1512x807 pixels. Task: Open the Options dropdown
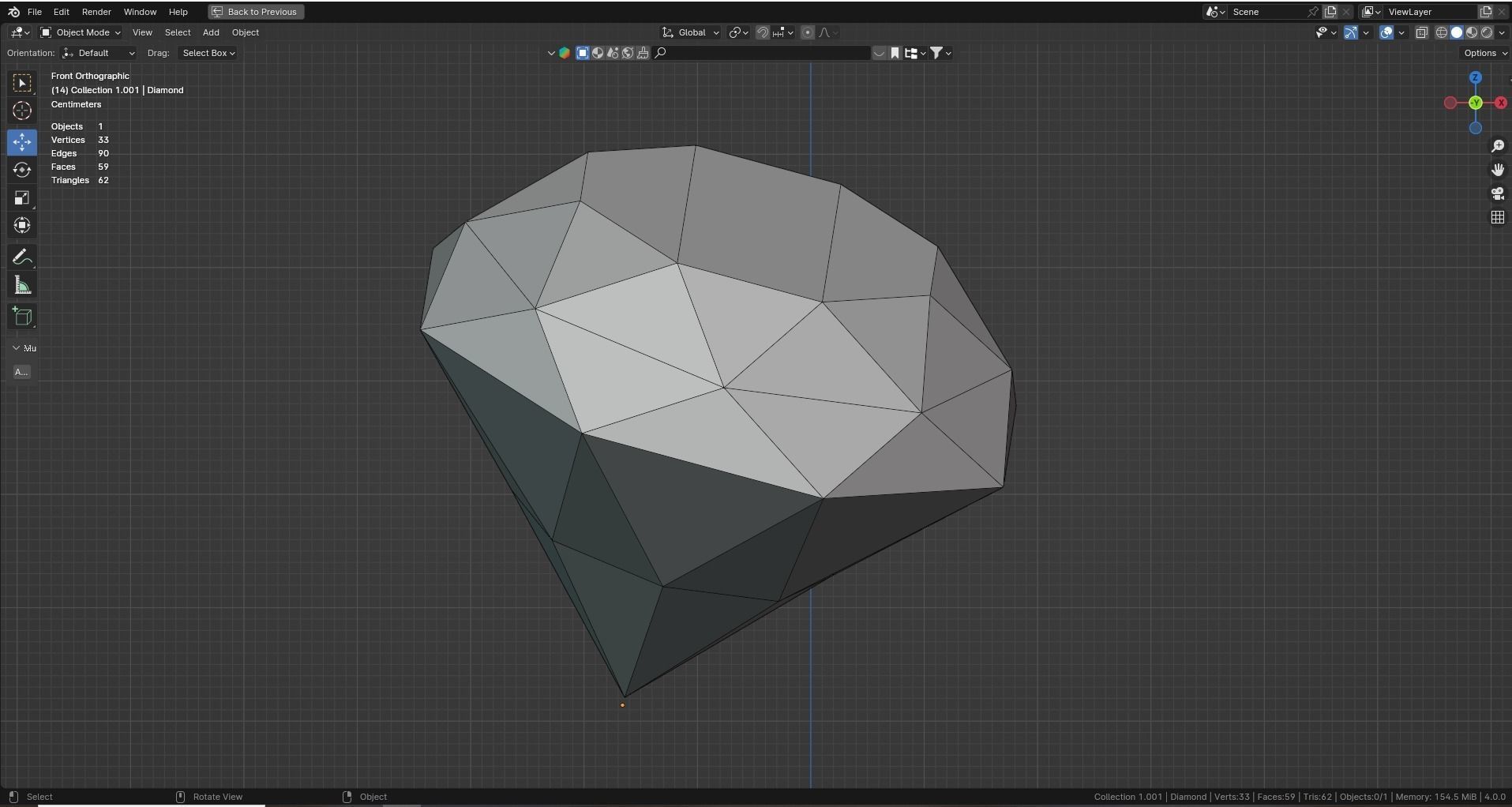tap(1485, 53)
